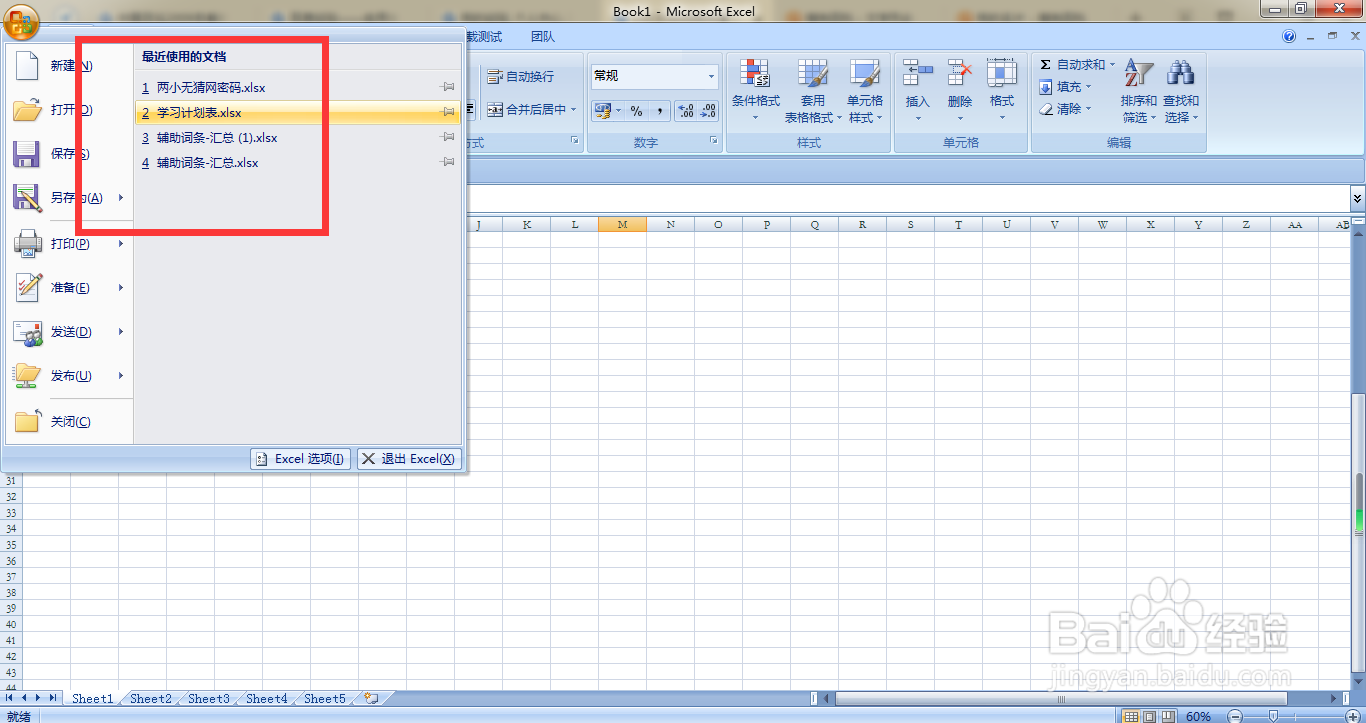Decrease decimal places

pos(708,111)
